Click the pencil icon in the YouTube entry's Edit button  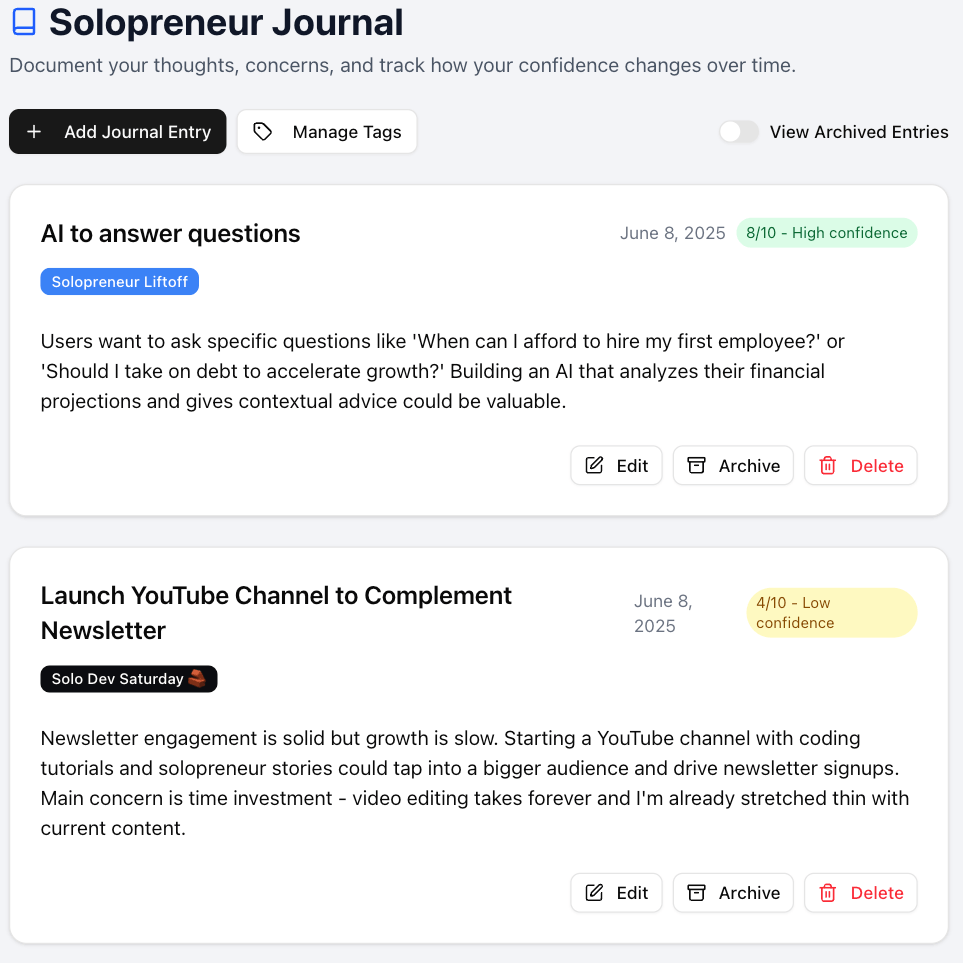pyautogui.click(x=592, y=892)
